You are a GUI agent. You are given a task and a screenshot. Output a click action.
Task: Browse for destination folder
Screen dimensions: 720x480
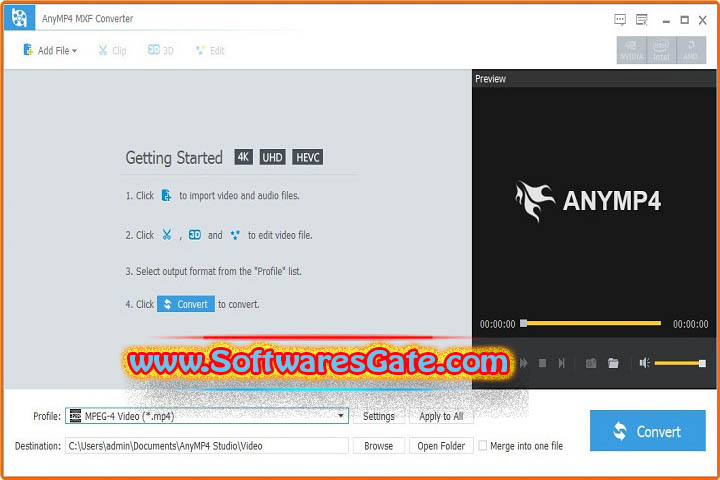click(379, 446)
